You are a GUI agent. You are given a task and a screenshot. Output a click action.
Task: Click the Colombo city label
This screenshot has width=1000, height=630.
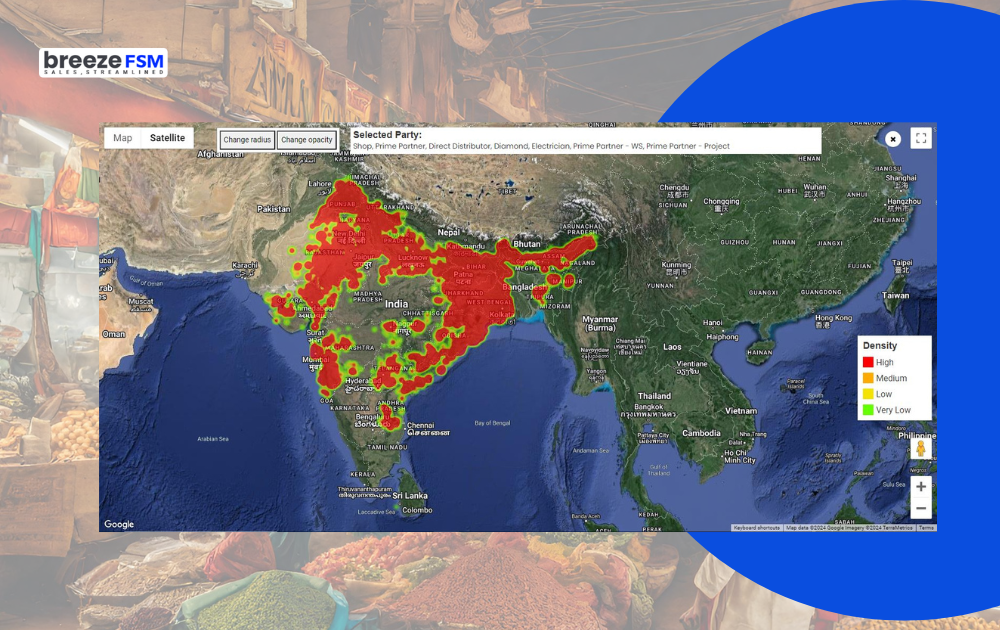[417, 510]
